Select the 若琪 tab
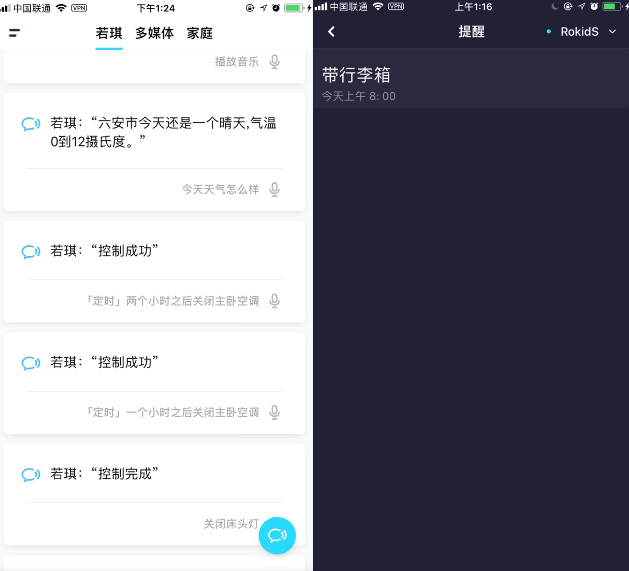Screen dimensions: 629x571 click(109, 33)
